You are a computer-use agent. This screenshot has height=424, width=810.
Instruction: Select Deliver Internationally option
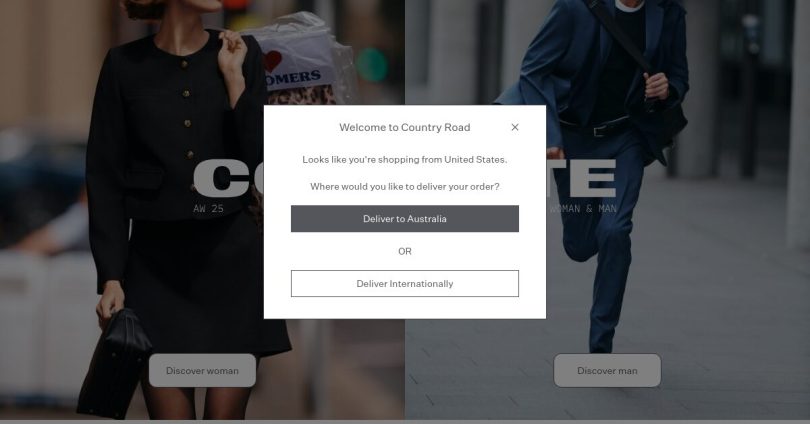[404, 284]
